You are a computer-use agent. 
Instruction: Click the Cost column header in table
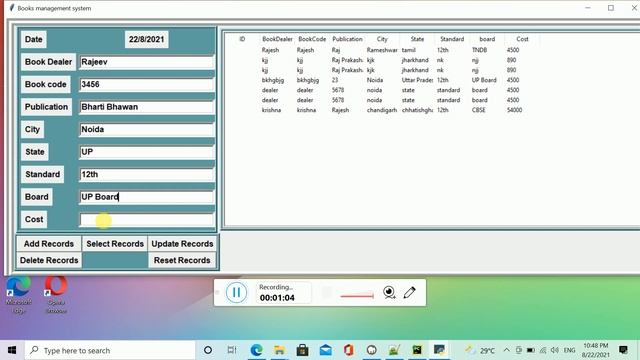(x=522, y=39)
